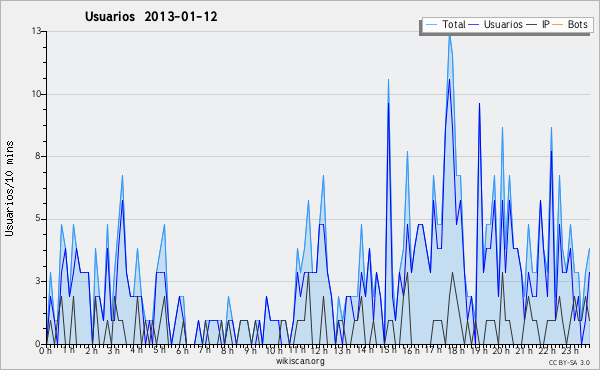Click the x-axis label '9 h'
Screen dimensions: 600x370
[x=250, y=350]
